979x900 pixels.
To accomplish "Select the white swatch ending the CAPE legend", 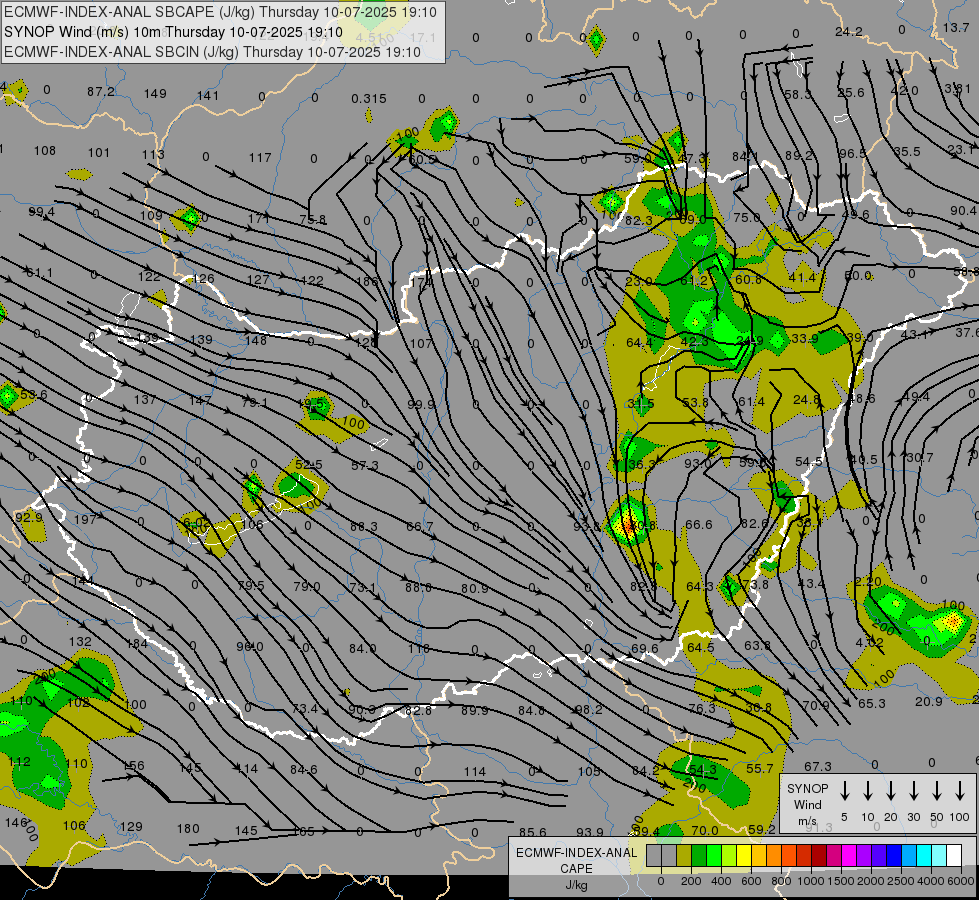I will pos(954,856).
